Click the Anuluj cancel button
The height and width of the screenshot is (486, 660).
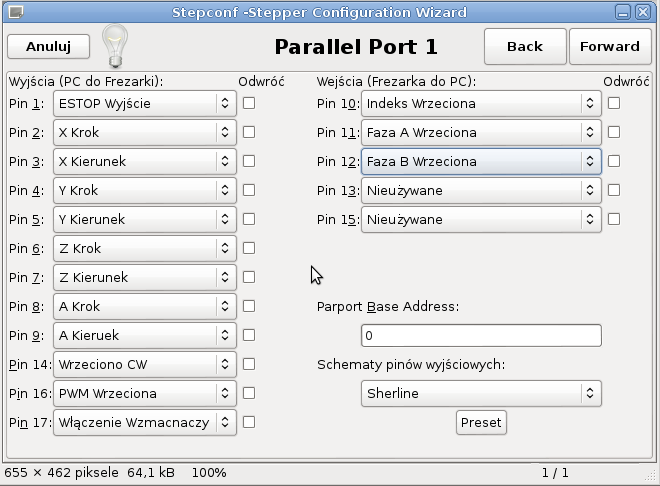(48, 46)
